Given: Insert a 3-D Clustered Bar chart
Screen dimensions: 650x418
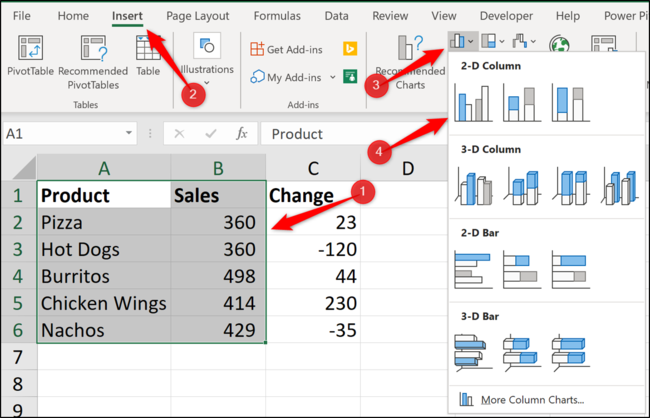Looking at the screenshot, I should pos(473,351).
